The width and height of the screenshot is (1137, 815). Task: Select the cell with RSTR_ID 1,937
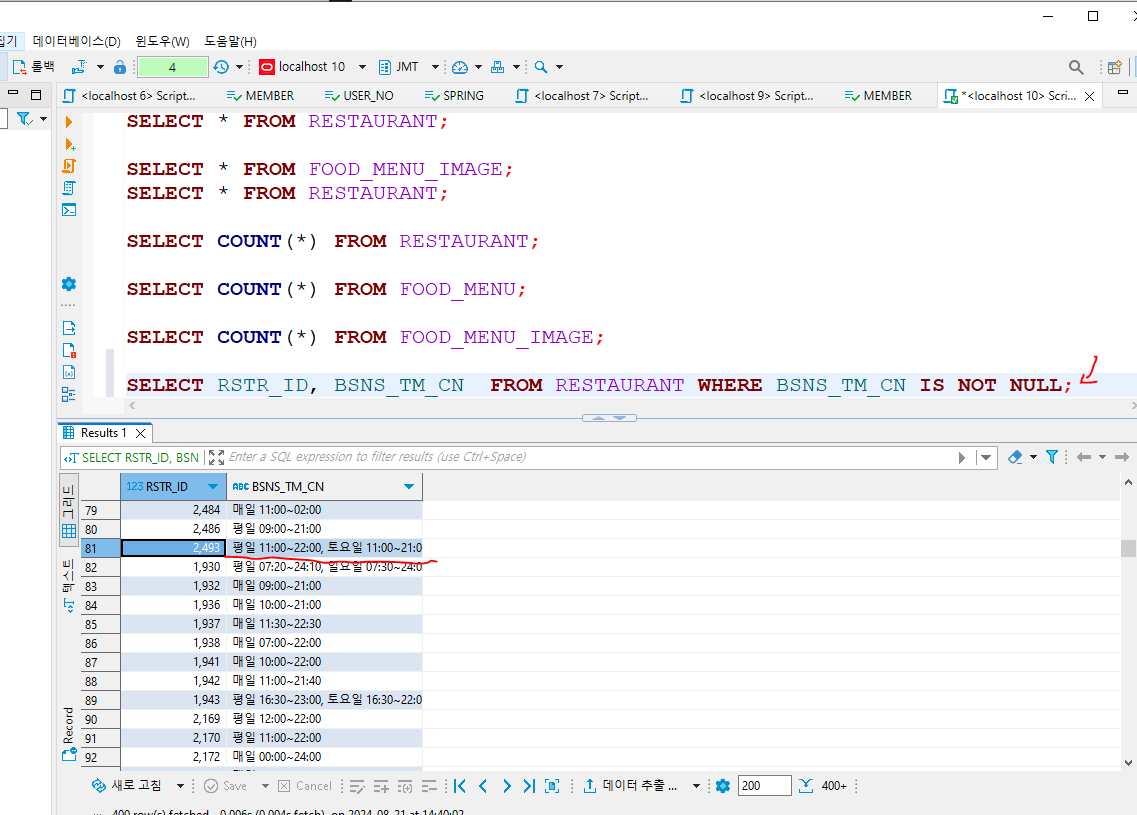(173, 624)
